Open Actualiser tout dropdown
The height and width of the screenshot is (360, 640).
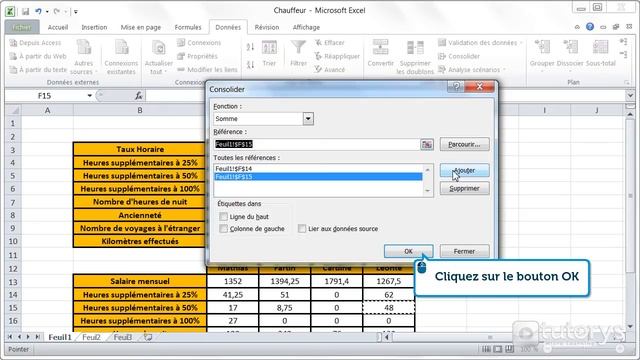coord(158,57)
